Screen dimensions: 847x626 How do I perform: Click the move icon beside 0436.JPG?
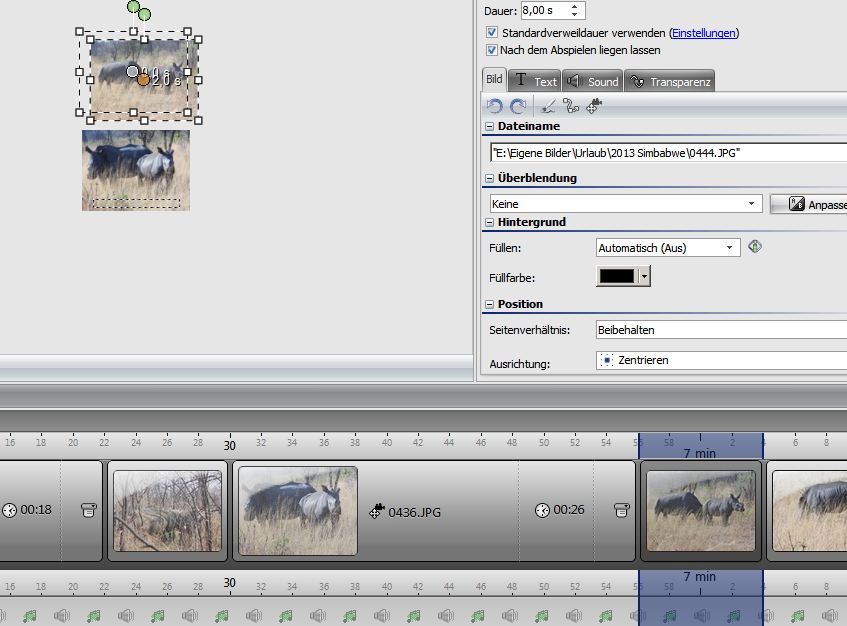pyautogui.click(x=376, y=512)
